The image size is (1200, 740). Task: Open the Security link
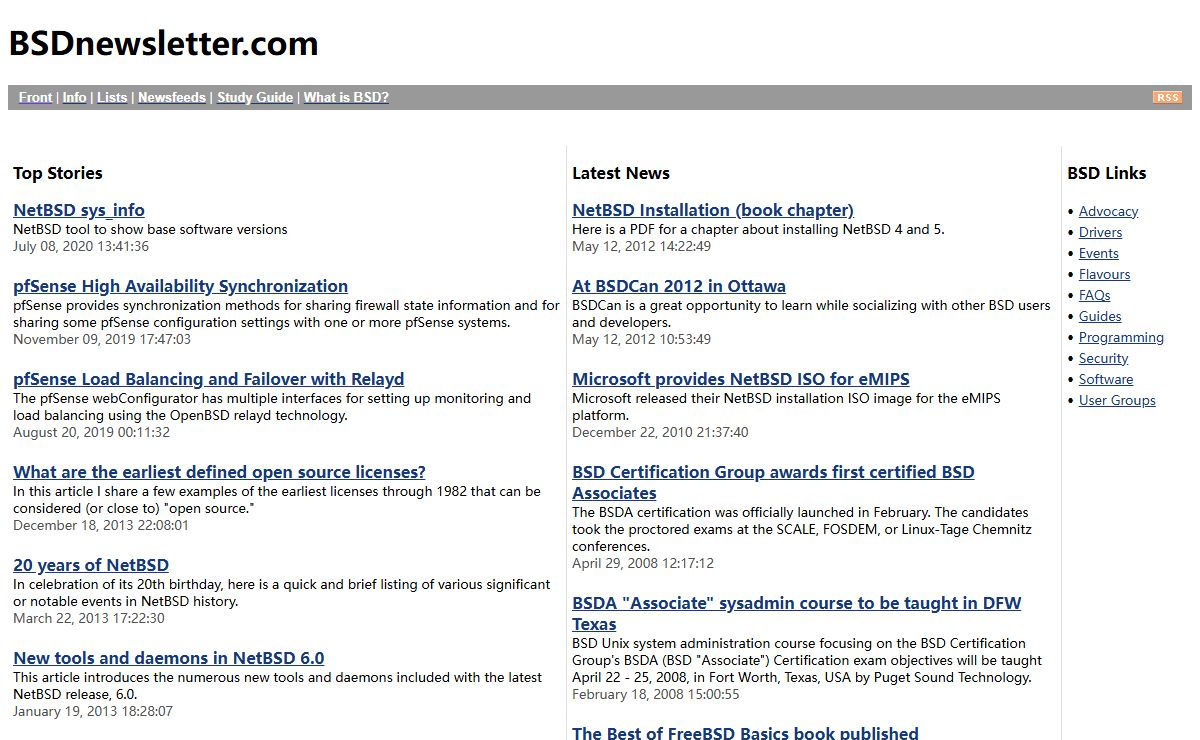[1103, 358]
